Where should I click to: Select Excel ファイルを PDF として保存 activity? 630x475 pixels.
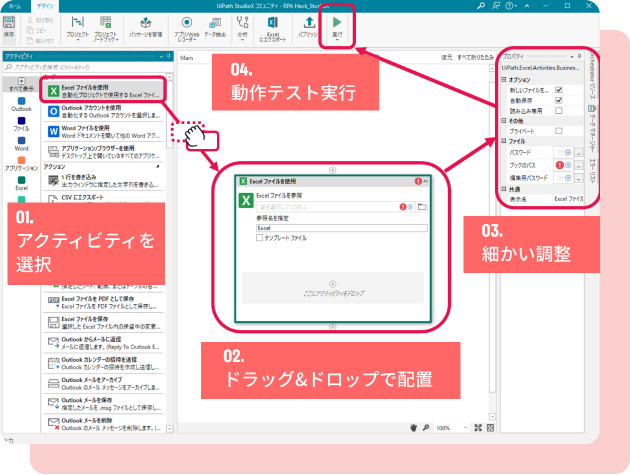(103, 302)
